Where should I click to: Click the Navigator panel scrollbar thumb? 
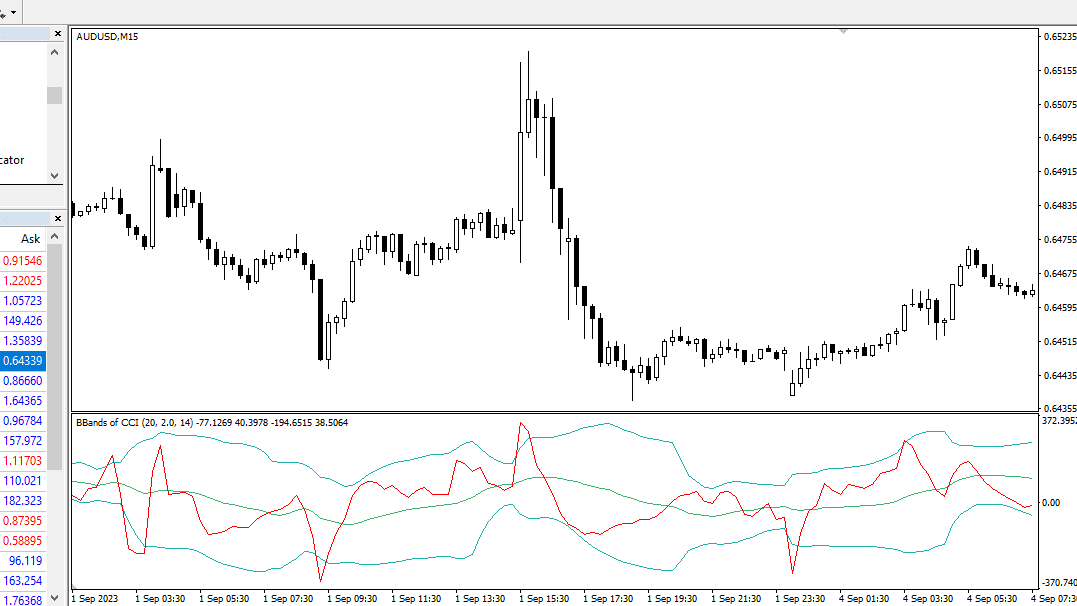[55, 96]
